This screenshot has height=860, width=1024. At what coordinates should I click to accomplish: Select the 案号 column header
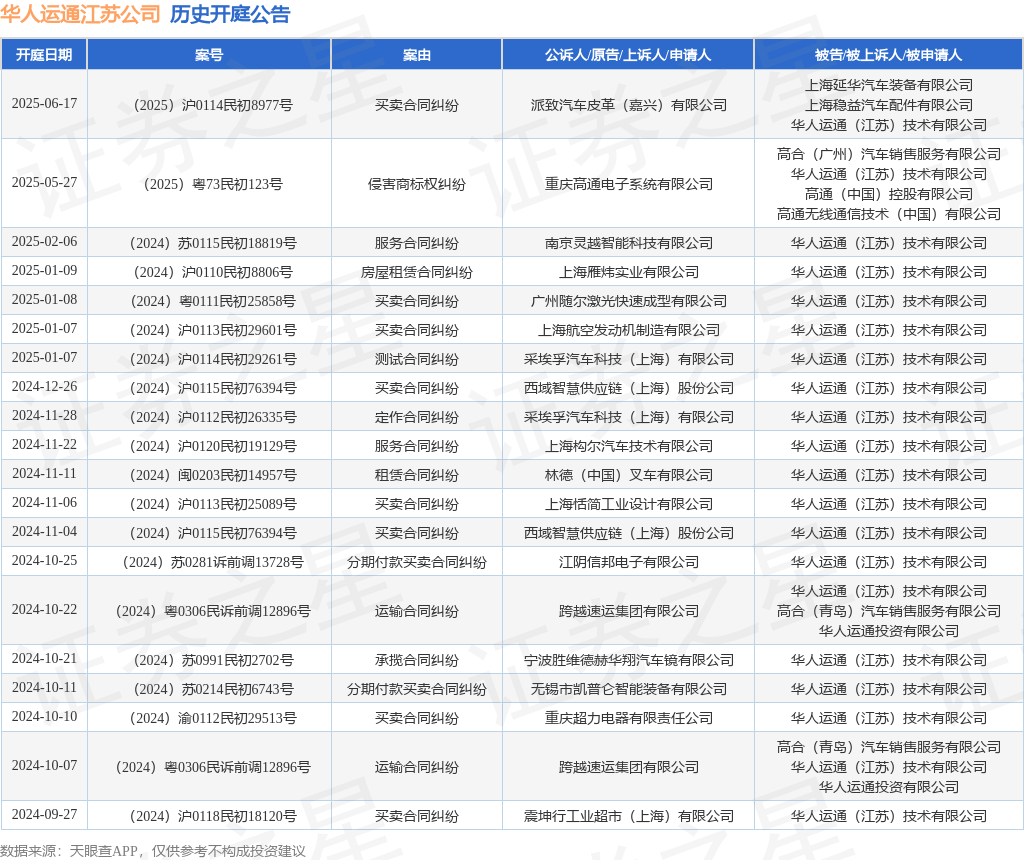(209, 55)
